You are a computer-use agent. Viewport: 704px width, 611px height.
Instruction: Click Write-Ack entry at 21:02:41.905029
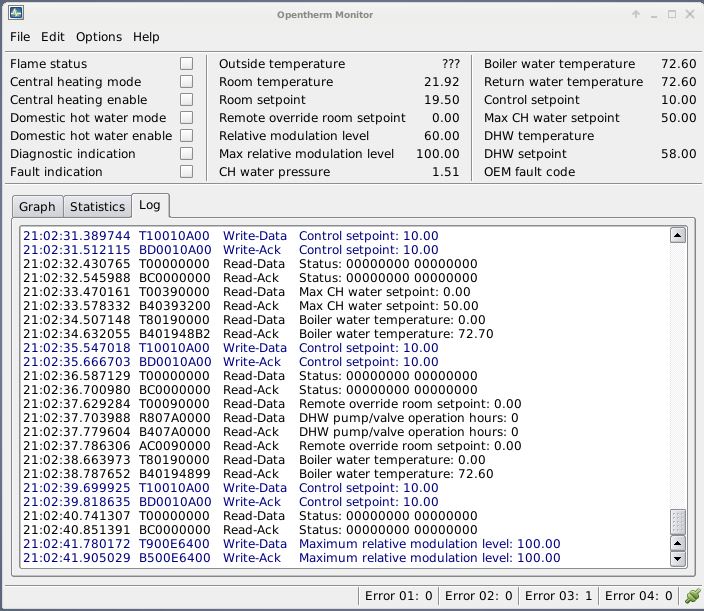click(251, 558)
